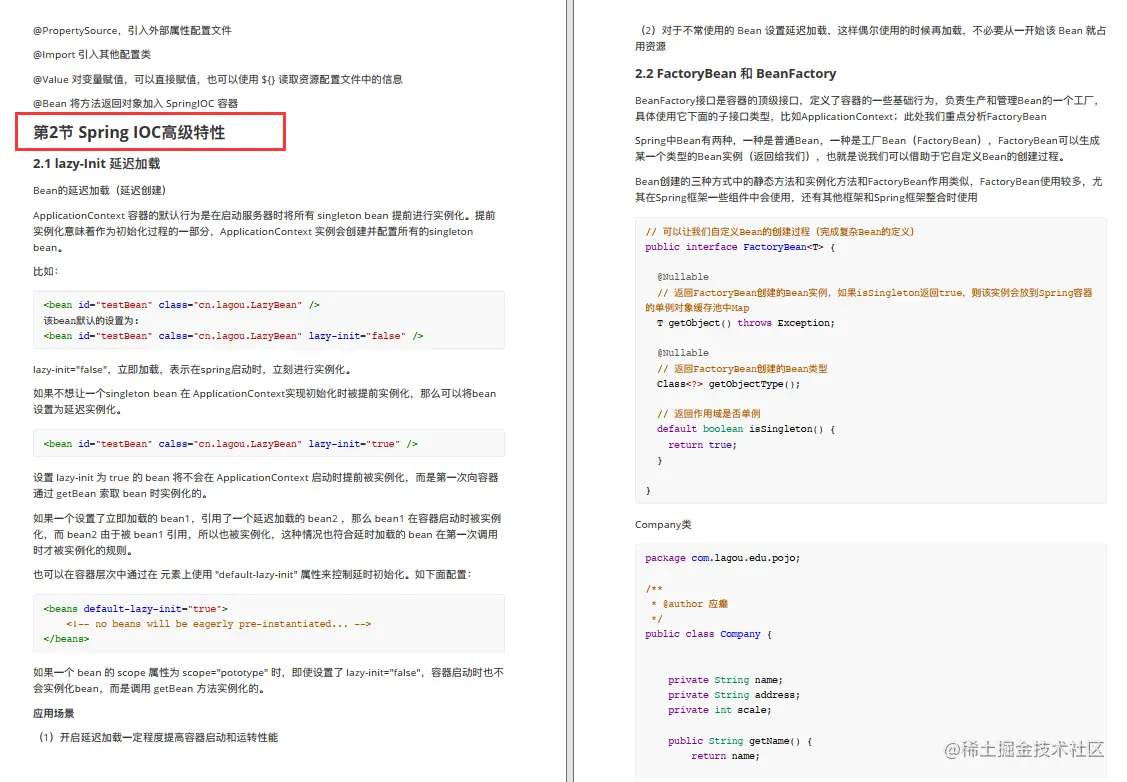Click the text "Bean的延迟加载（延迟创建）"

pyautogui.click(x=99, y=190)
